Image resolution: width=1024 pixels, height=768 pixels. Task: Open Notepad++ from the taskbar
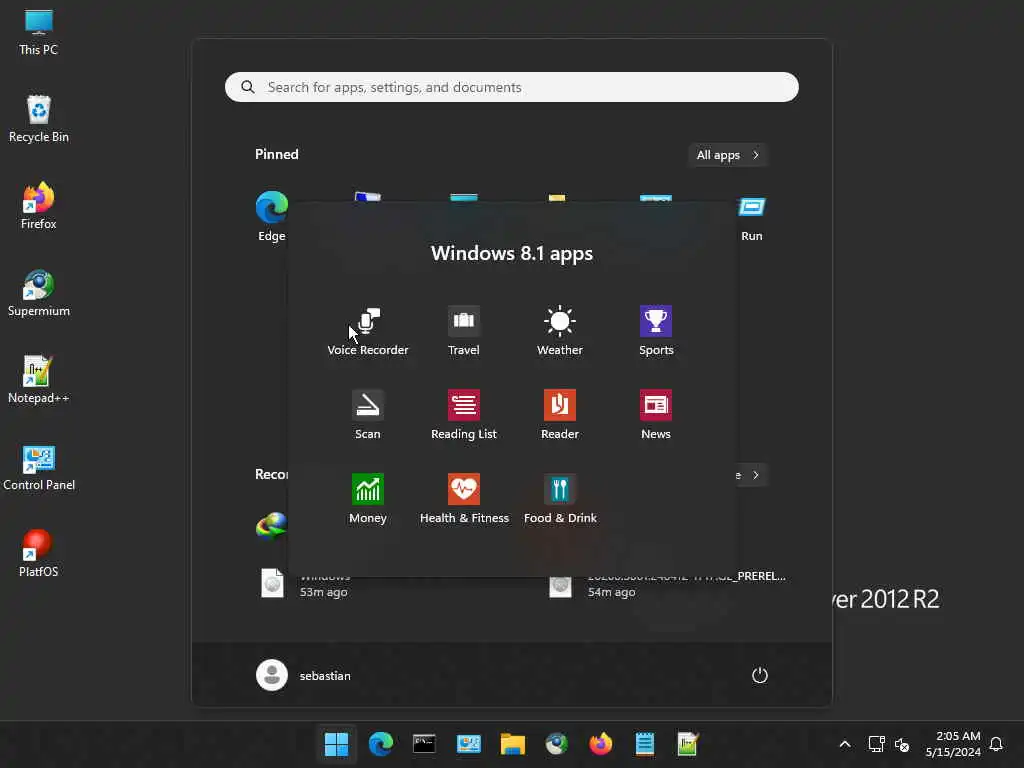click(688, 744)
